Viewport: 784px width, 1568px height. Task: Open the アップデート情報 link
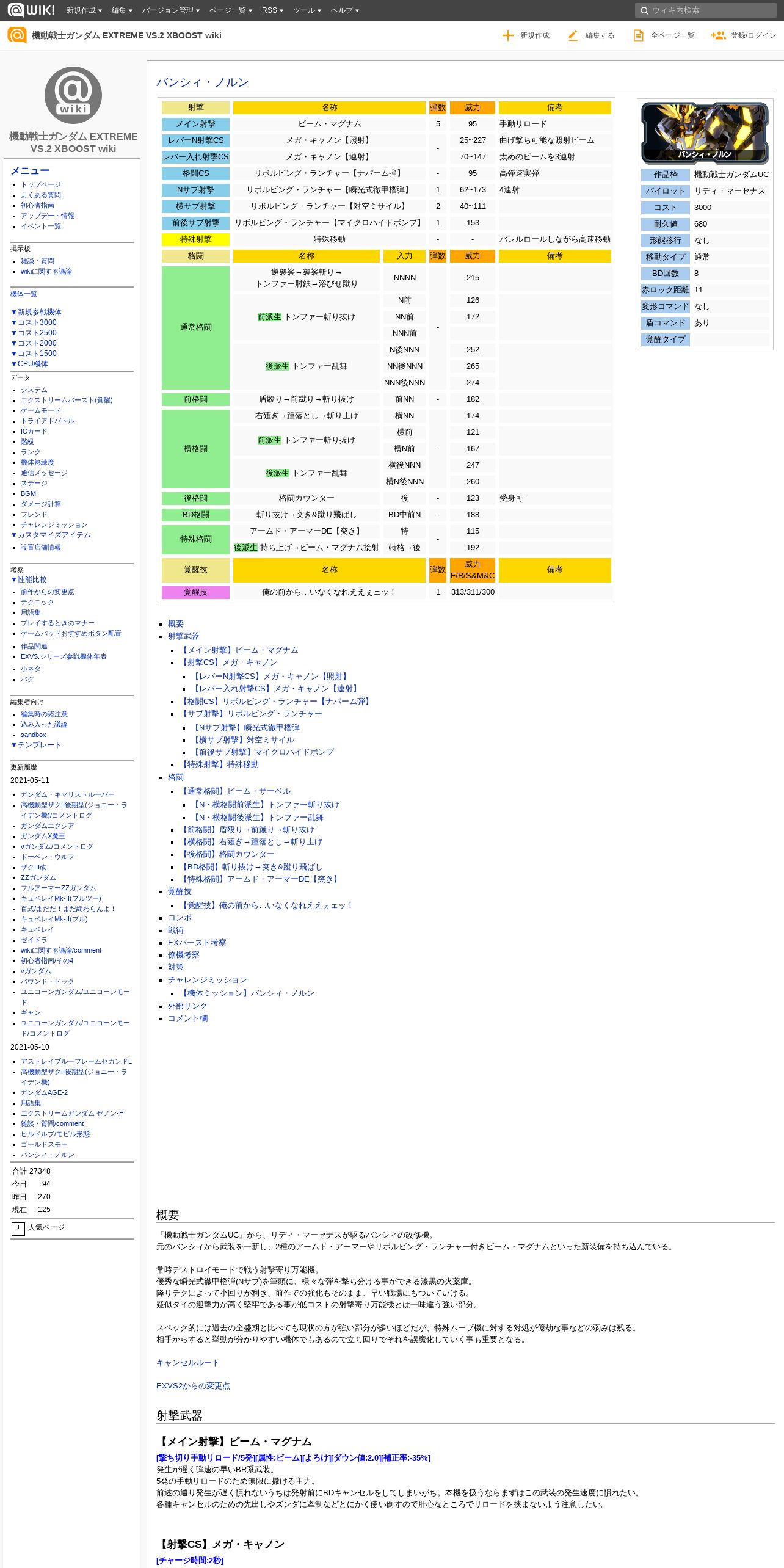pos(48,216)
